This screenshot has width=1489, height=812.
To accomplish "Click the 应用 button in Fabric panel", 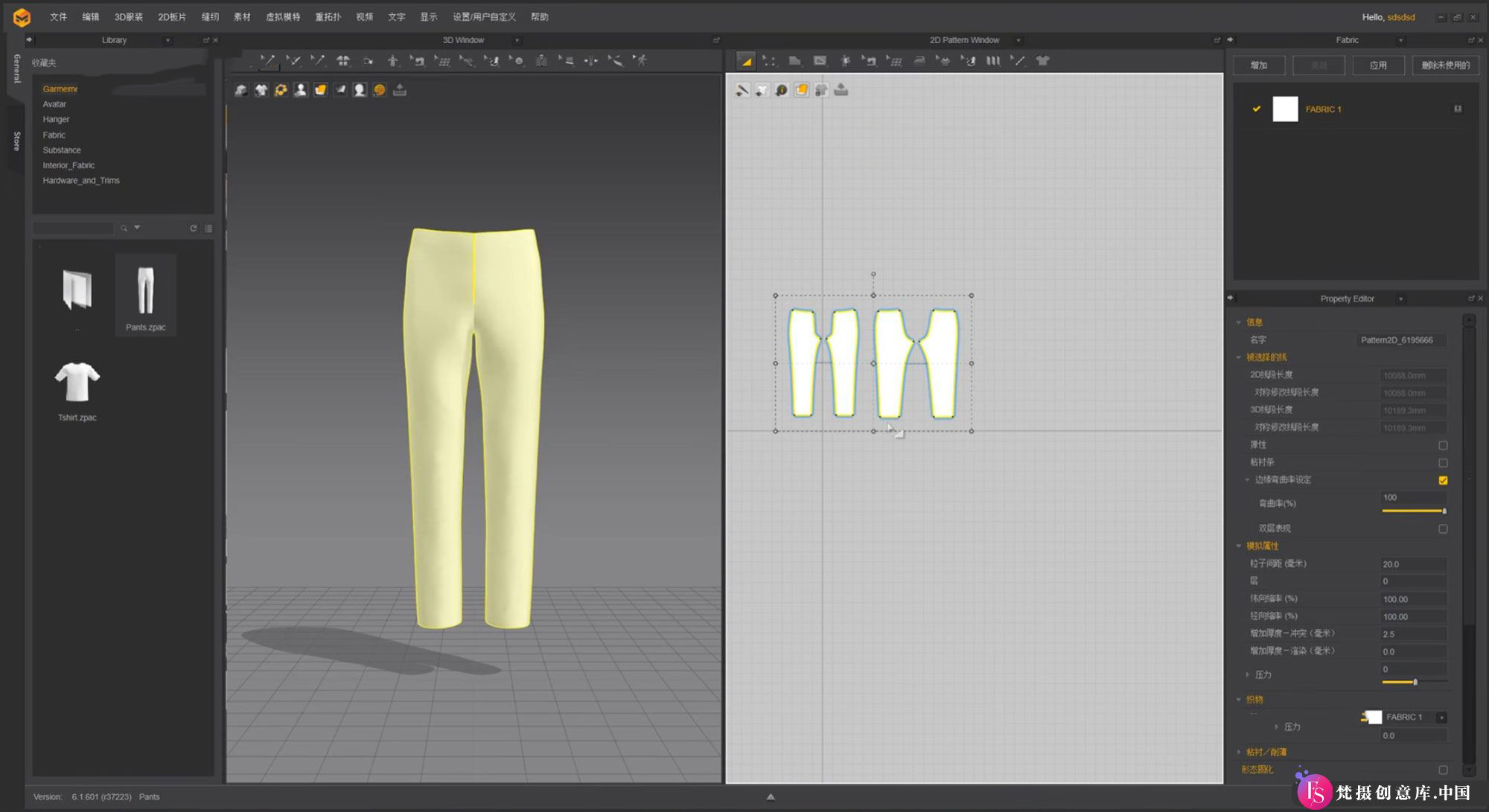I will (1378, 65).
